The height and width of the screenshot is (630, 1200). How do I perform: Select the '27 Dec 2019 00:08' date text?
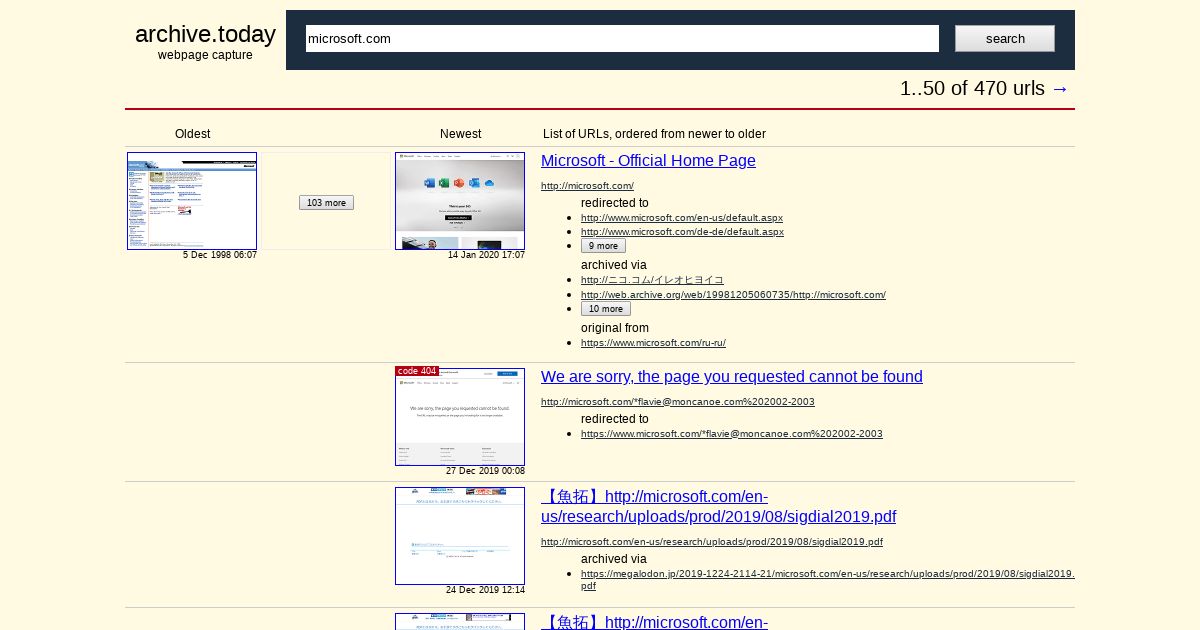coord(485,471)
